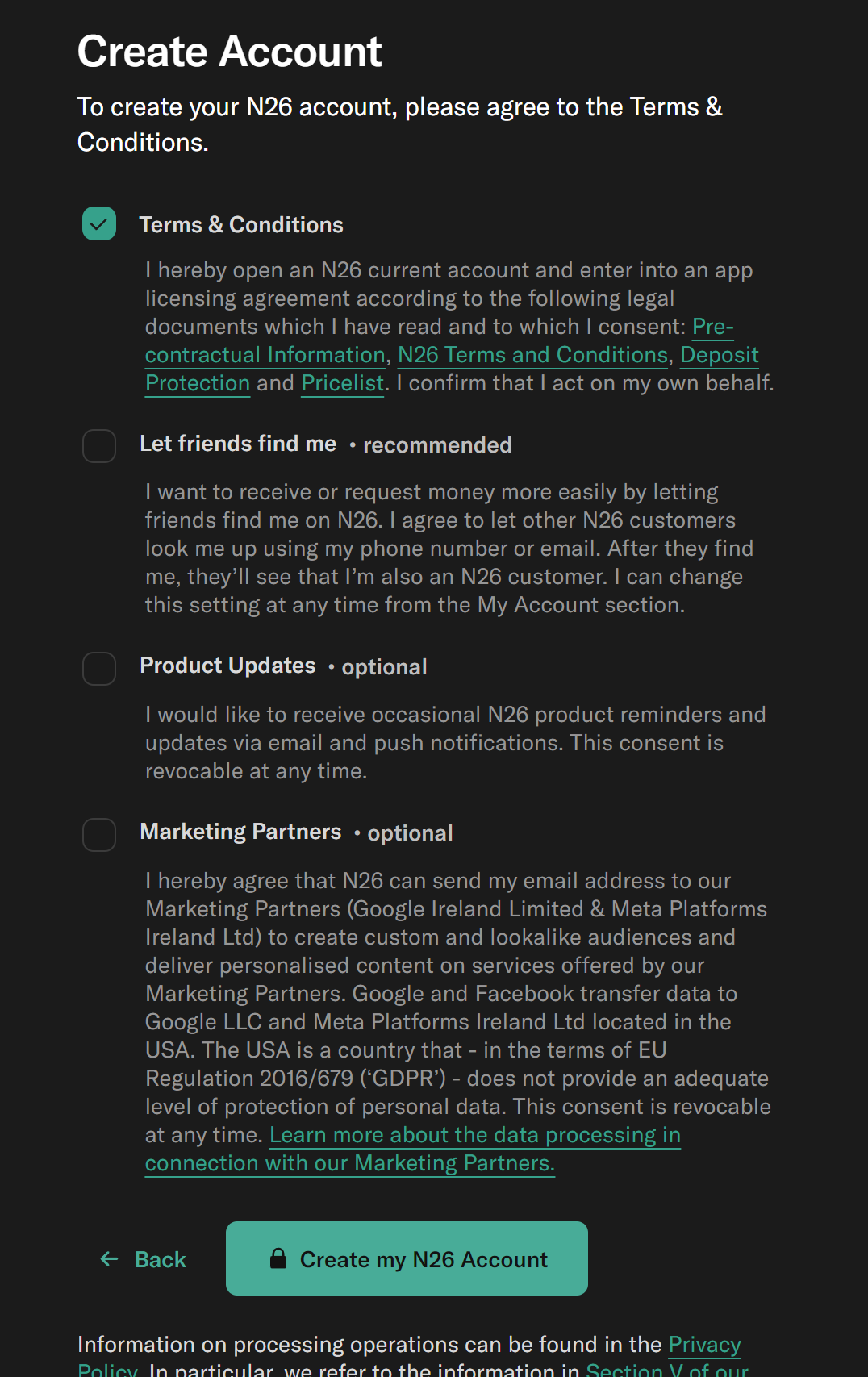Go back using the Back text
This screenshot has width=868, height=1377.
click(161, 1260)
